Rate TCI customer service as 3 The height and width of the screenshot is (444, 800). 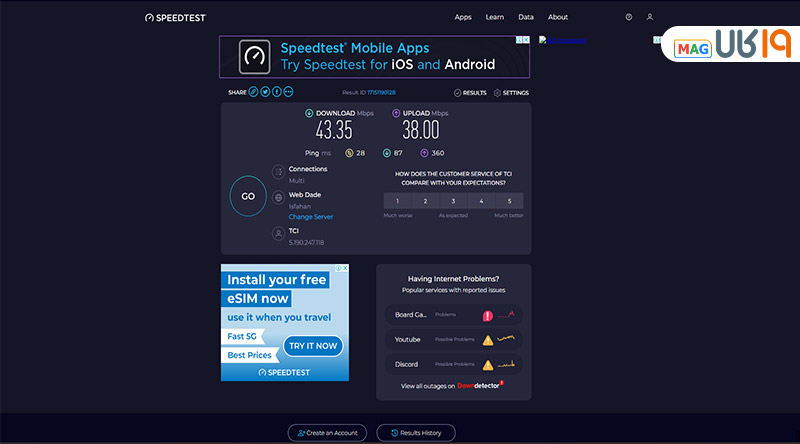(453, 201)
